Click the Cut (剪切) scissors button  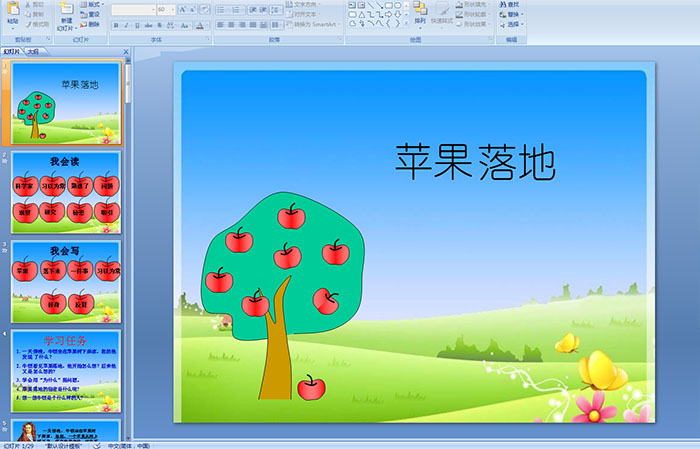(35, 4)
